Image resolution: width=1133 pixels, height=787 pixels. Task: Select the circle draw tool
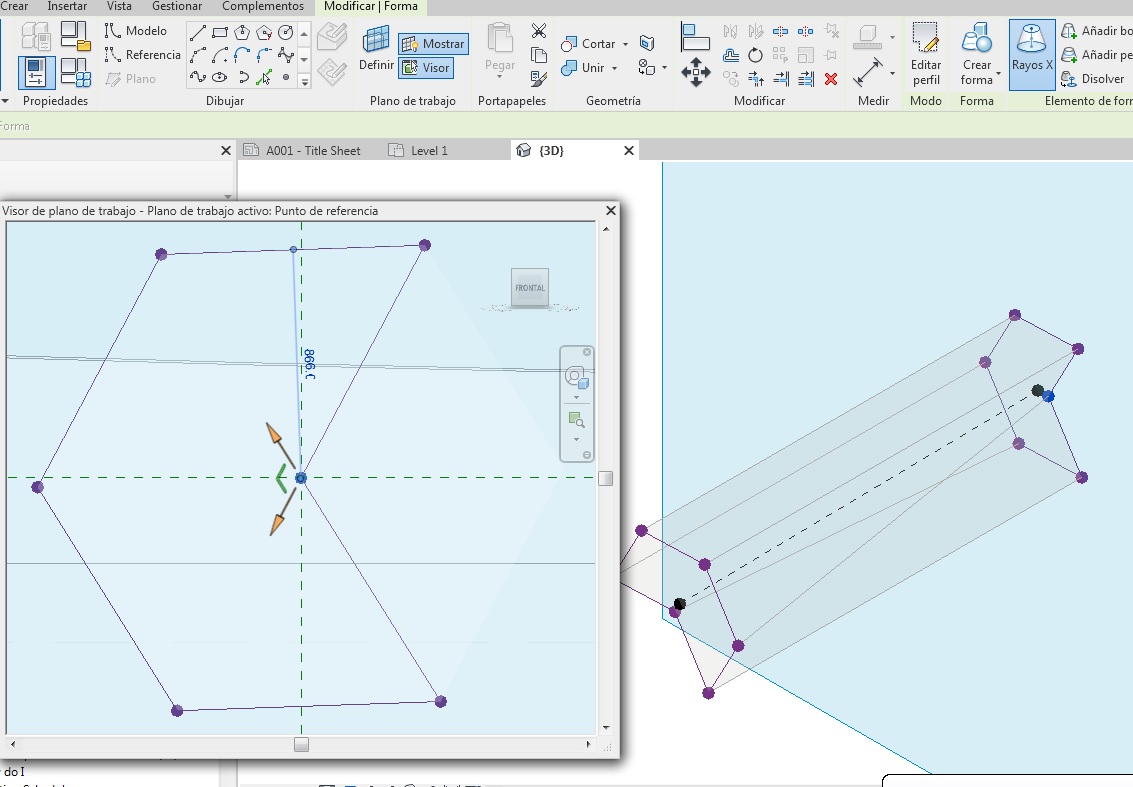[x=286, y=33]
